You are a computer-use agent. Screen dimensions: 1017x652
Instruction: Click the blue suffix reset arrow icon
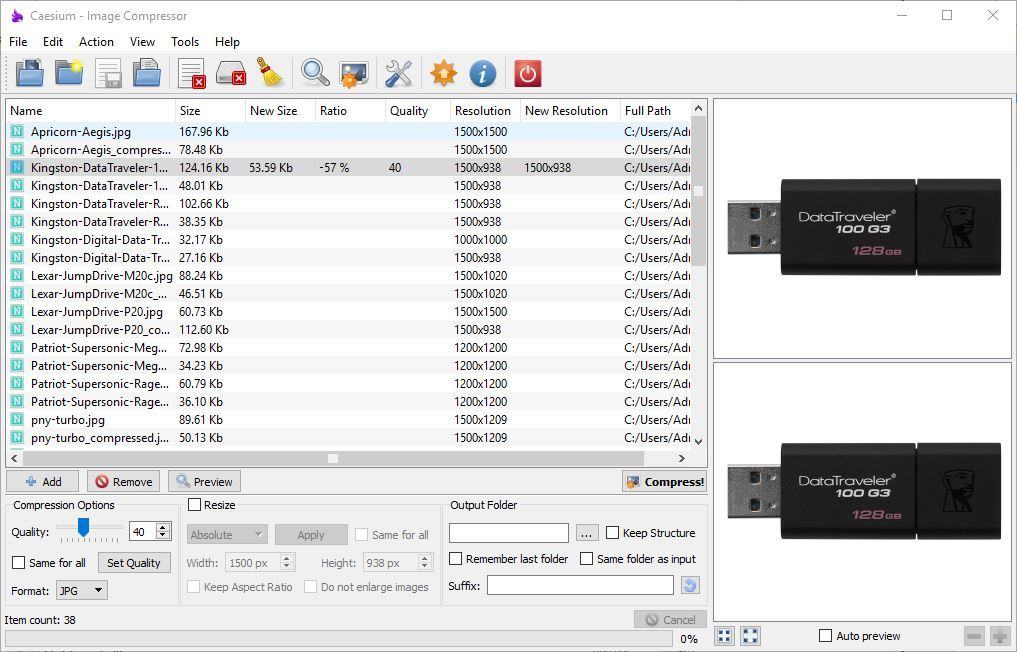[x=689, y=585]
